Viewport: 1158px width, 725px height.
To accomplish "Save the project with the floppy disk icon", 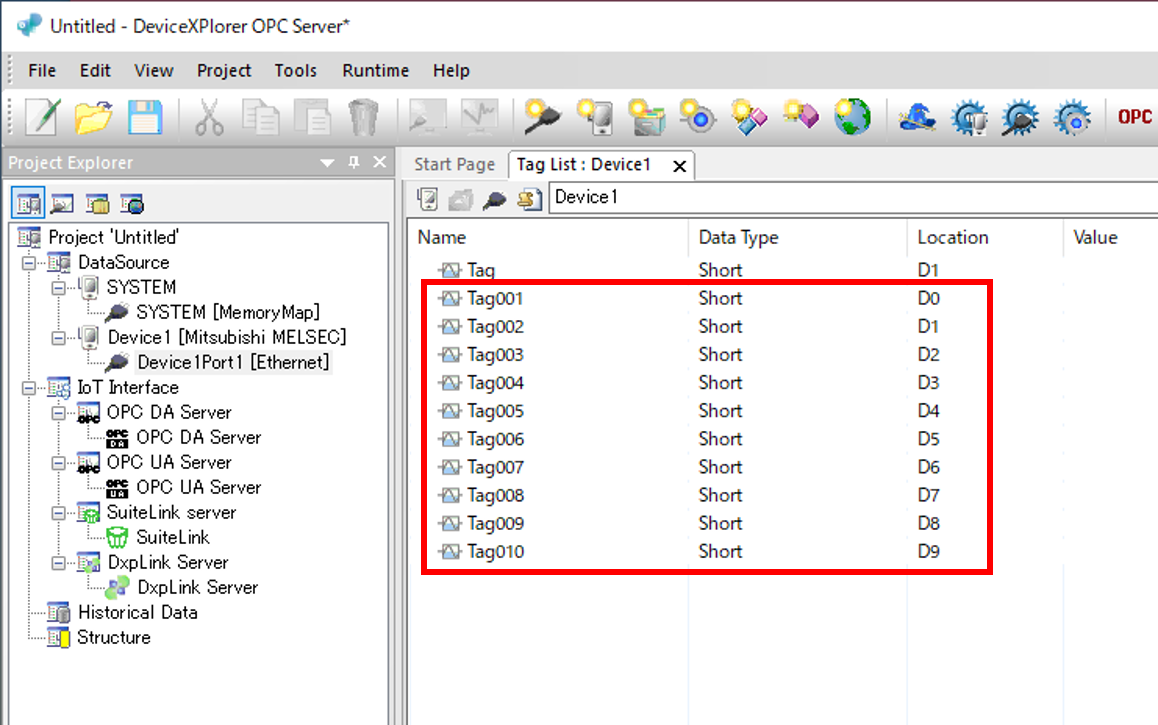I will coord(144,117).
